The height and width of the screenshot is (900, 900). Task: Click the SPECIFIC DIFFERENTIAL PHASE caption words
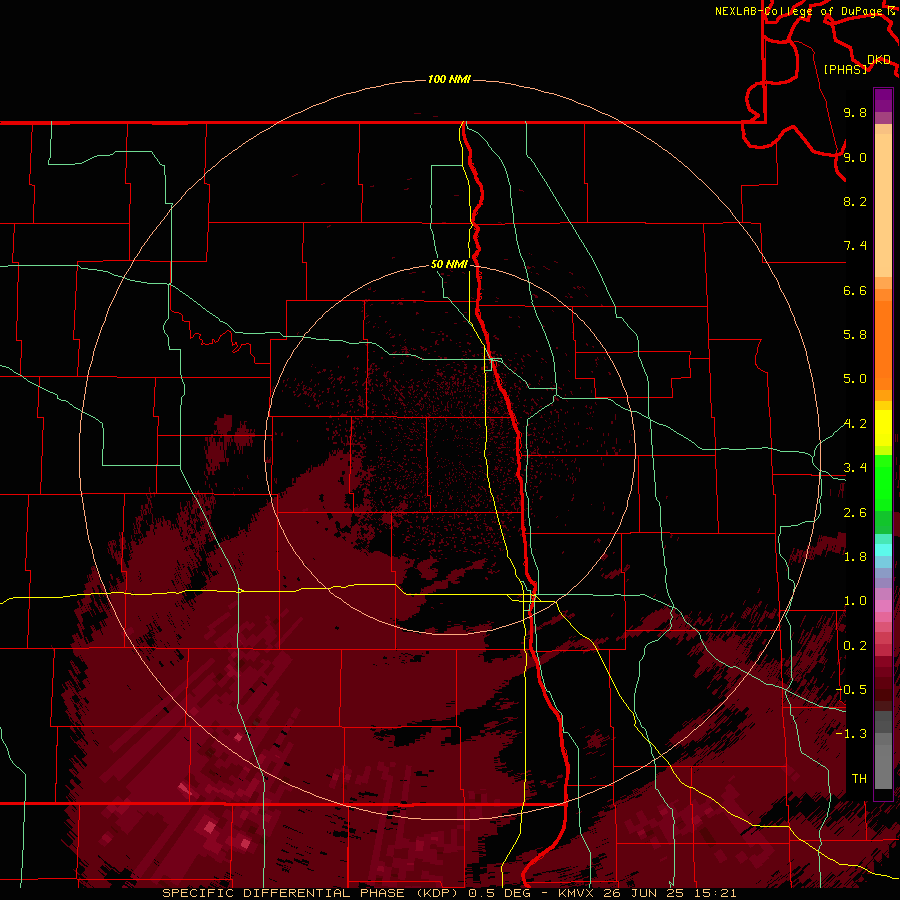285,893
